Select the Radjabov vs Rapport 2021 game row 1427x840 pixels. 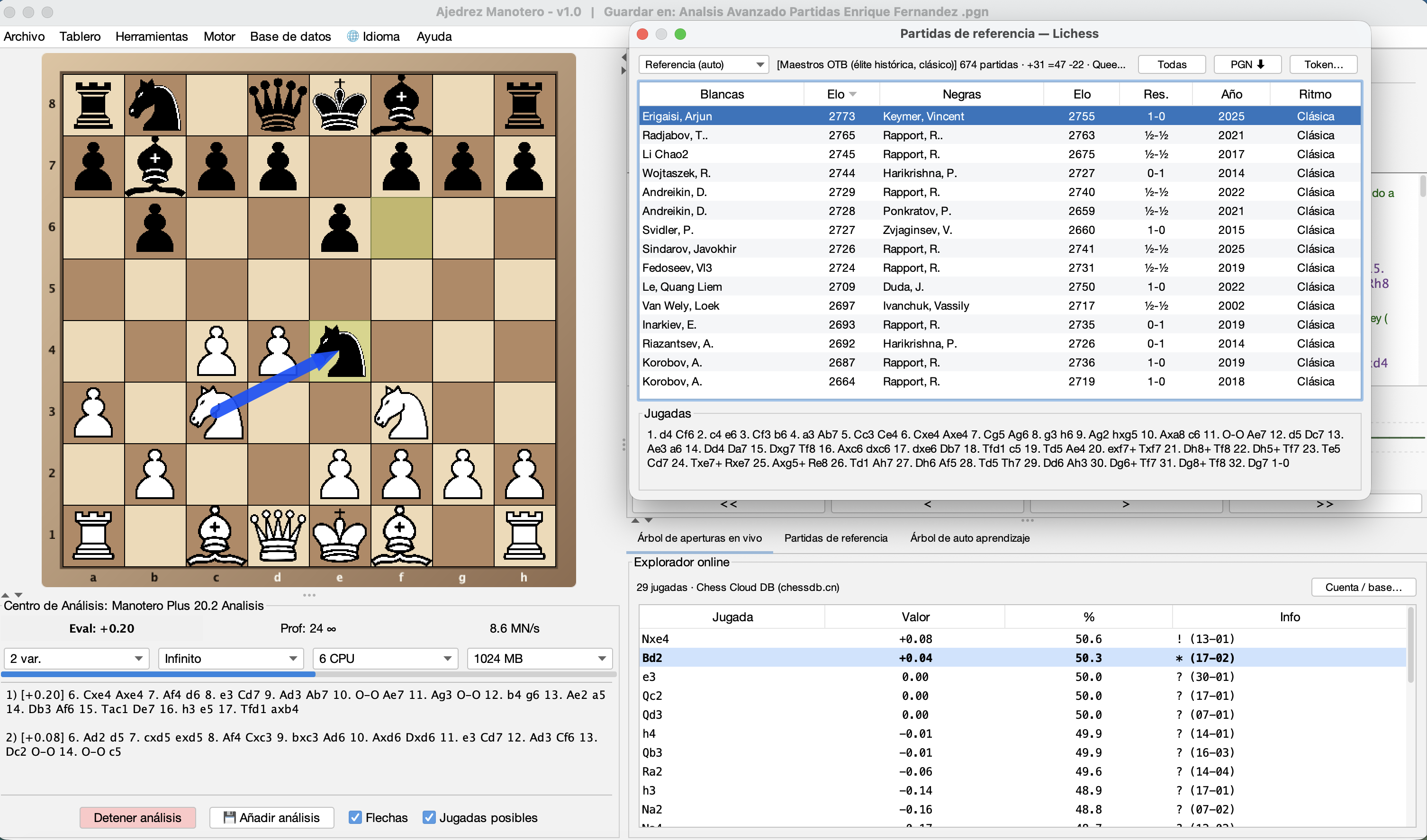tap(1000, 135)
